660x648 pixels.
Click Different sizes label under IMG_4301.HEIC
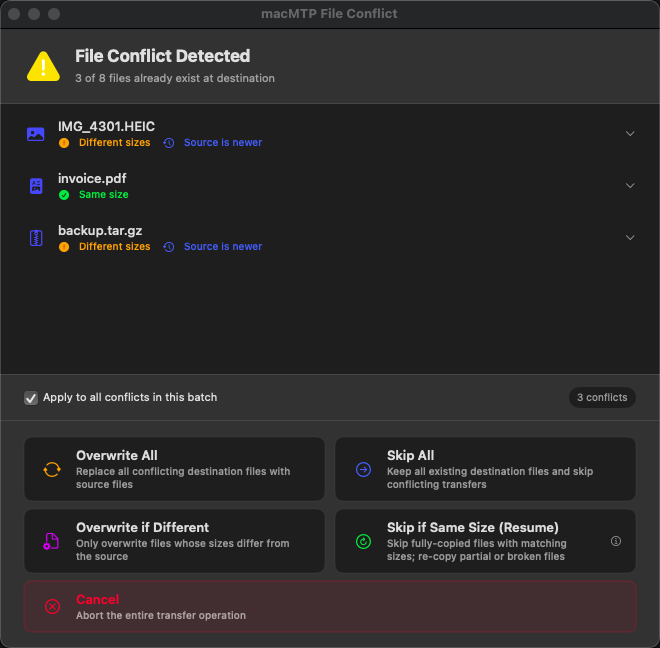[114, 143]
